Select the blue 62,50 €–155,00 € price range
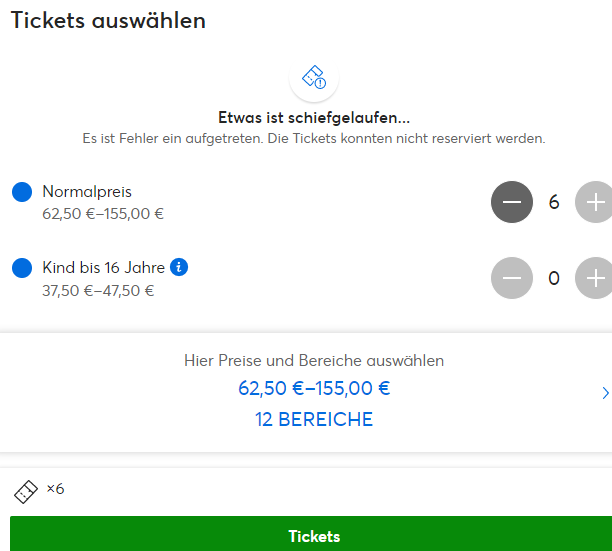This screenshot has height=551, width=612. tap(314, 390)
